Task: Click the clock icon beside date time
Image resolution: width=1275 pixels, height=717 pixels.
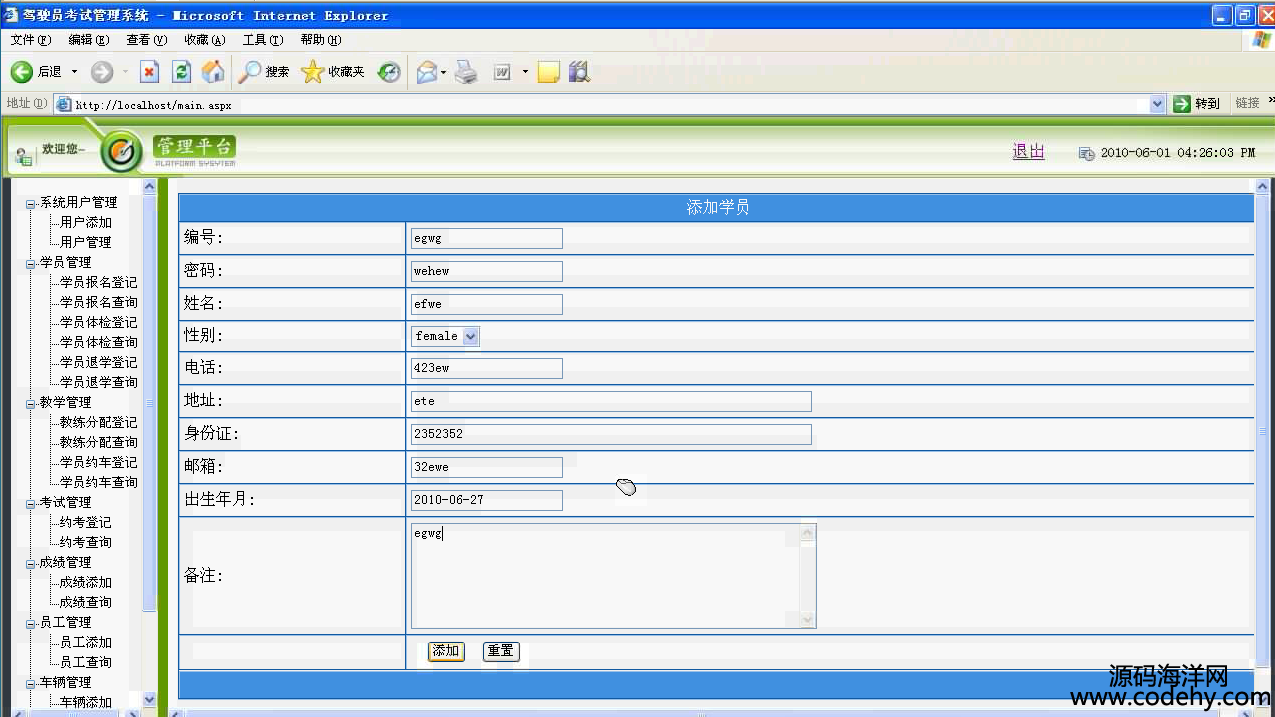Action: pyautogui.click(x=1086, y=153)
